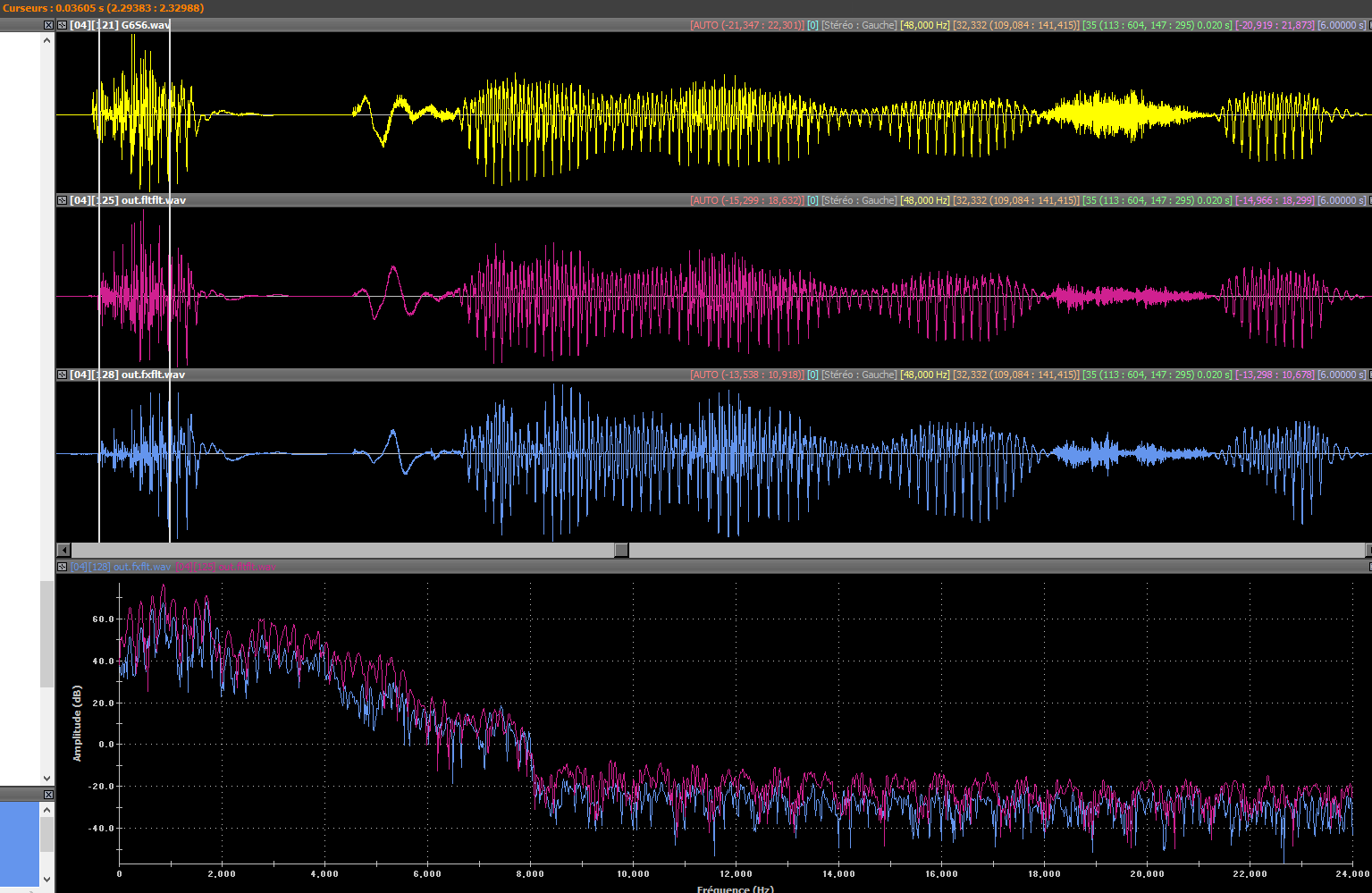Close the lower left blue panel
The width and height of the screenshot is (1372, 893).
click(48, 795)
